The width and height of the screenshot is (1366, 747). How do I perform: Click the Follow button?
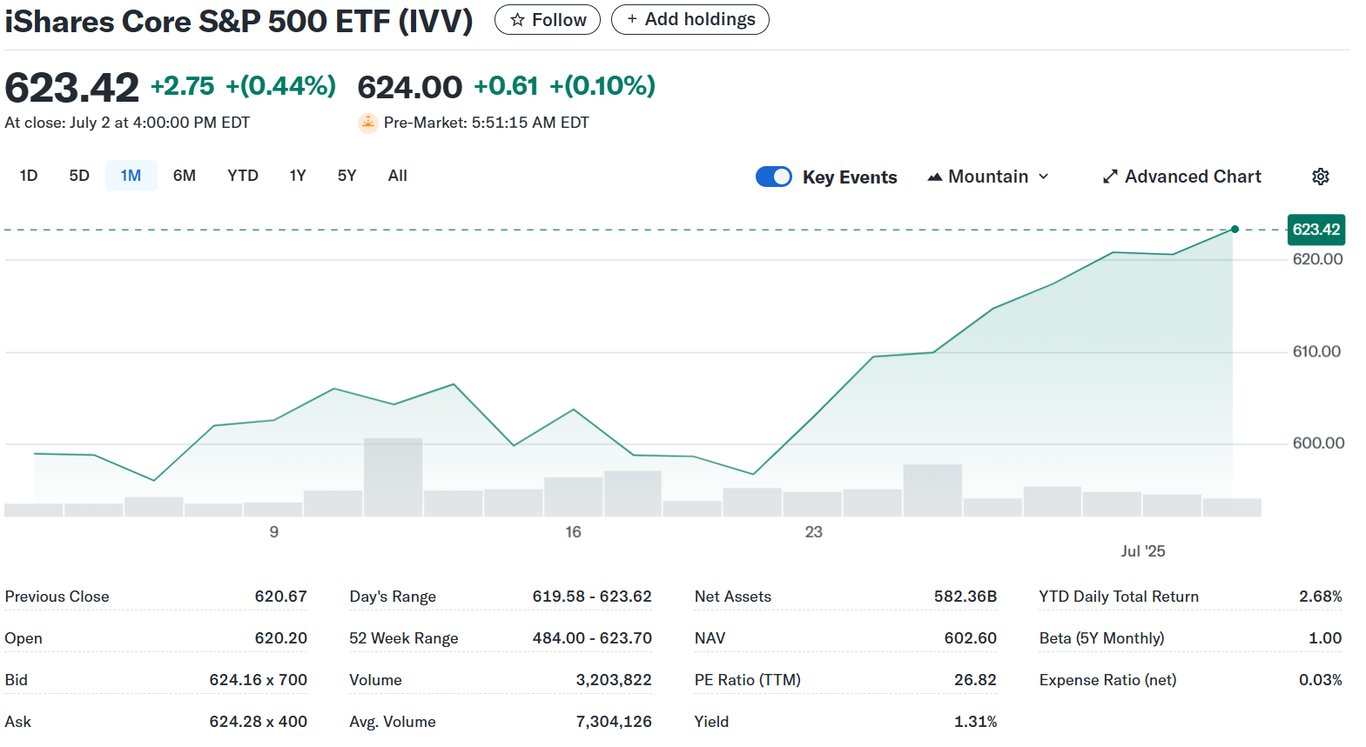pyautogui.click(x=547, y=19)
